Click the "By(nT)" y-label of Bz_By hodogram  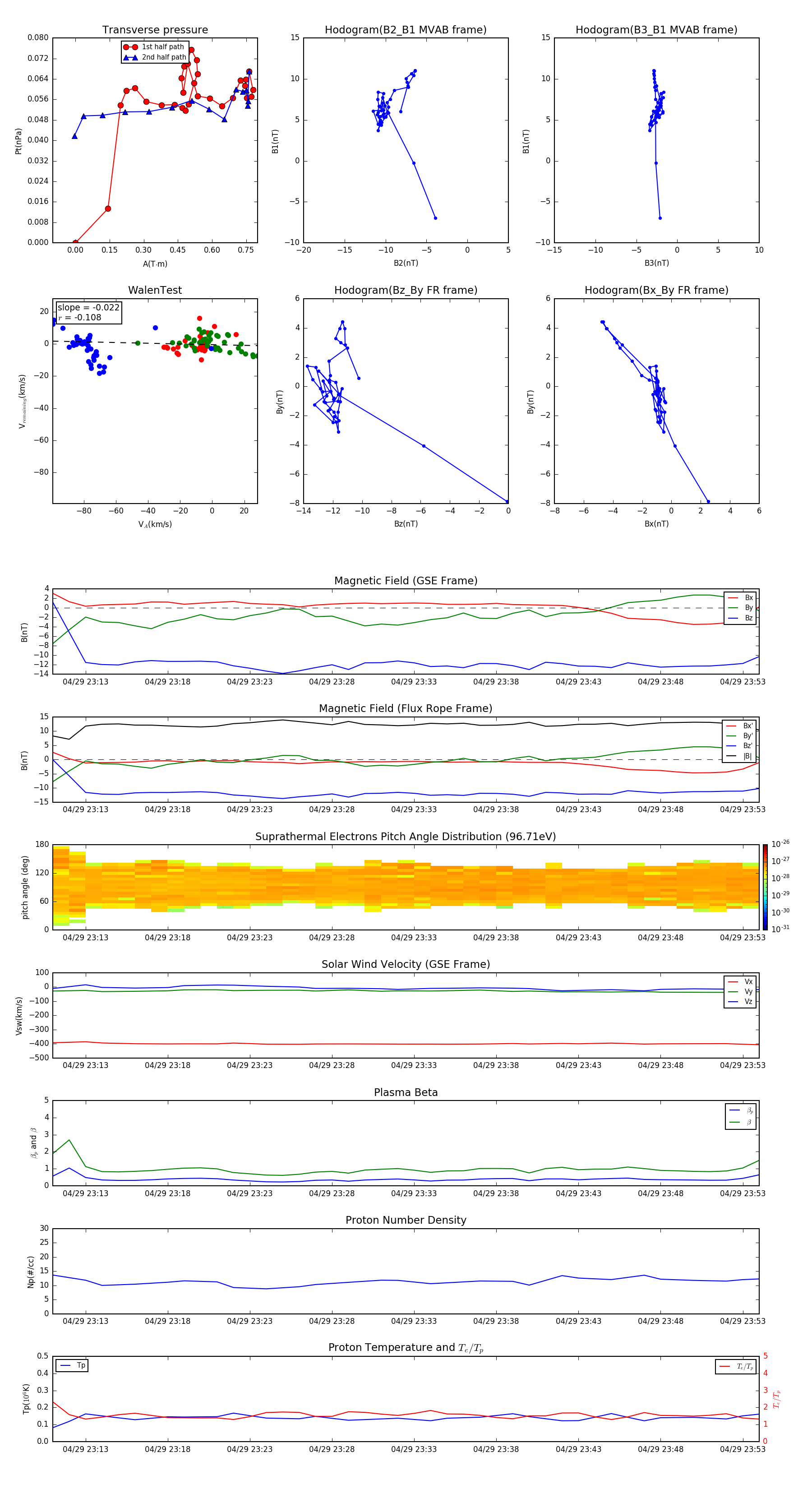[x=280, y=402]
